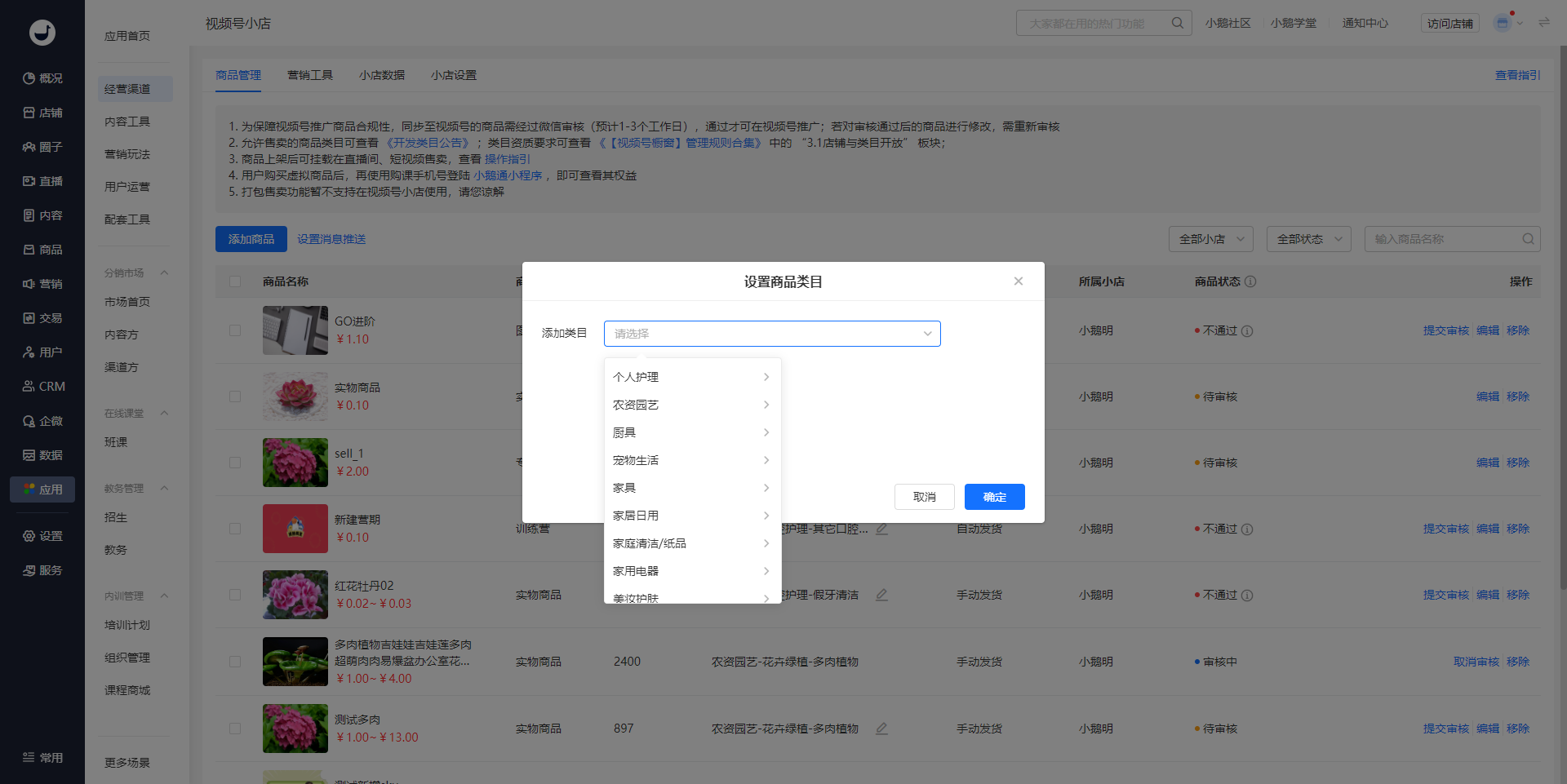Image resolution: width=1567 pixels, height=784 pixels.
Task: Open the 常用 favorites item at sidebar bottom
Action: (42, 758)
